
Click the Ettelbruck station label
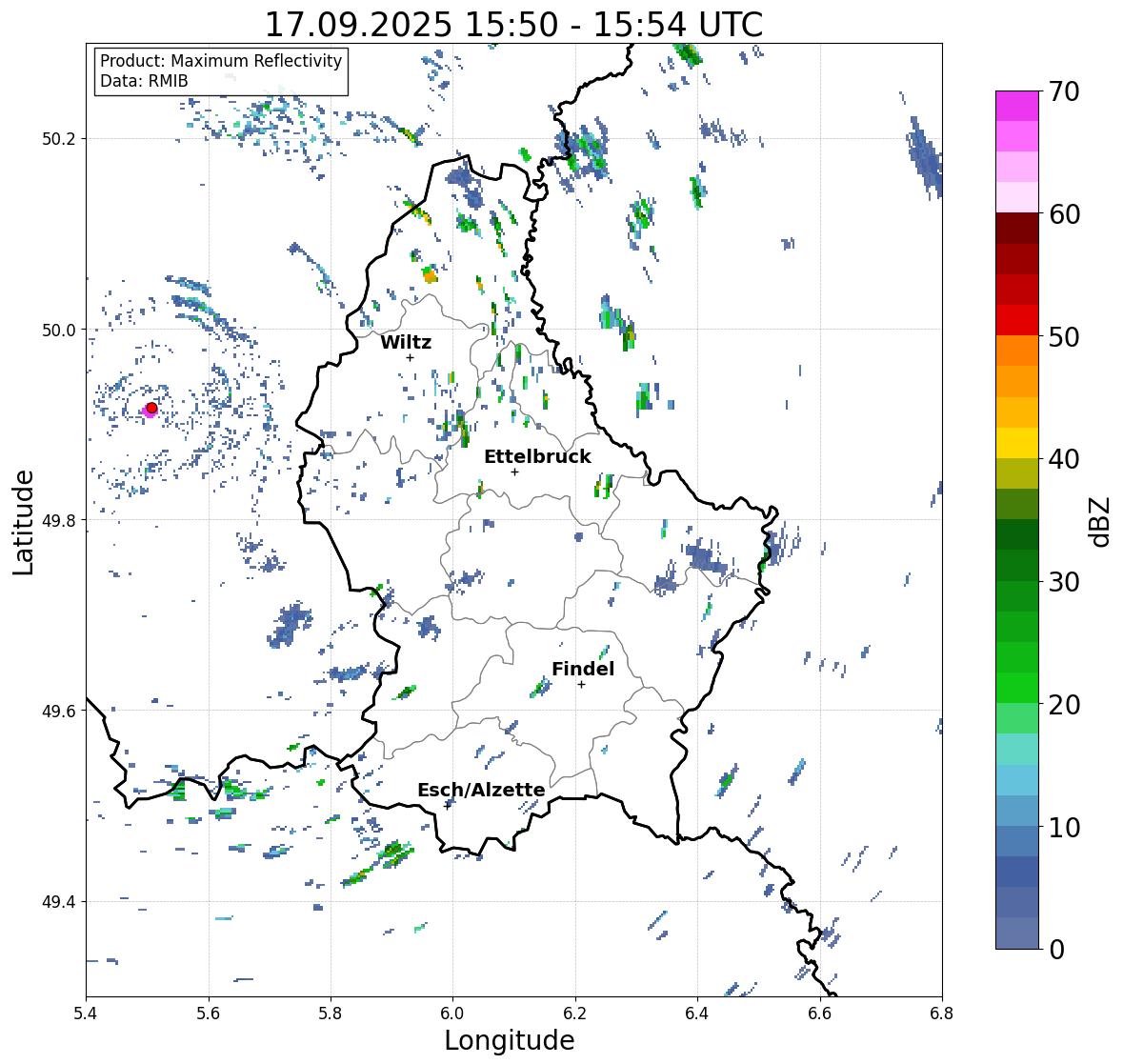537,457
